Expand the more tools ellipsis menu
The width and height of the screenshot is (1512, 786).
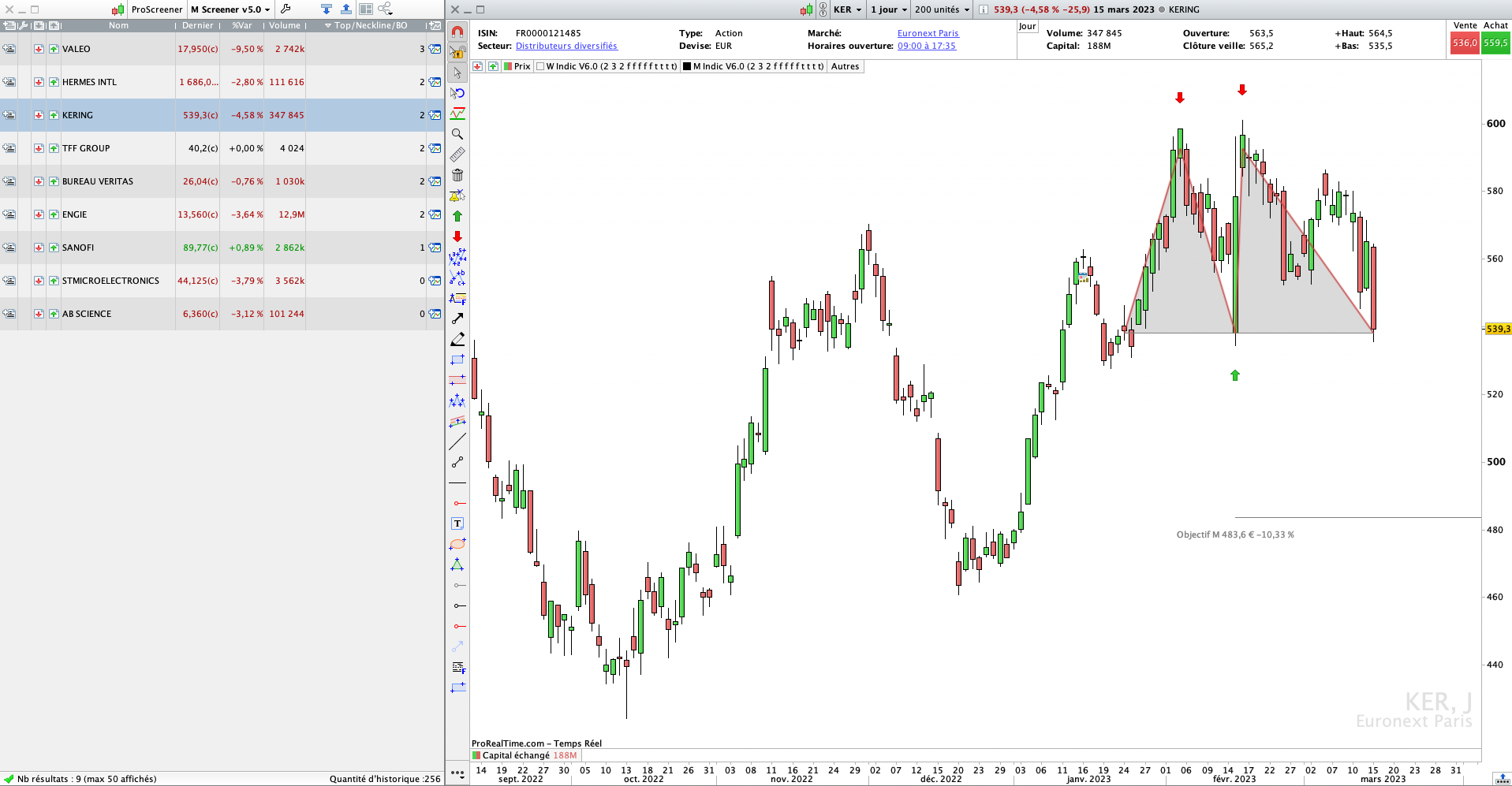click(457, 773)
